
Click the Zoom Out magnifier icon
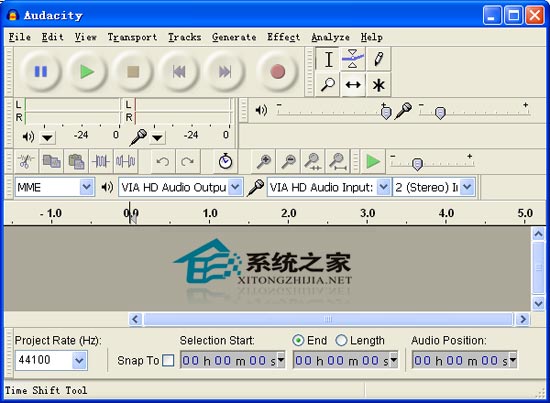click(x=288, y=162)
